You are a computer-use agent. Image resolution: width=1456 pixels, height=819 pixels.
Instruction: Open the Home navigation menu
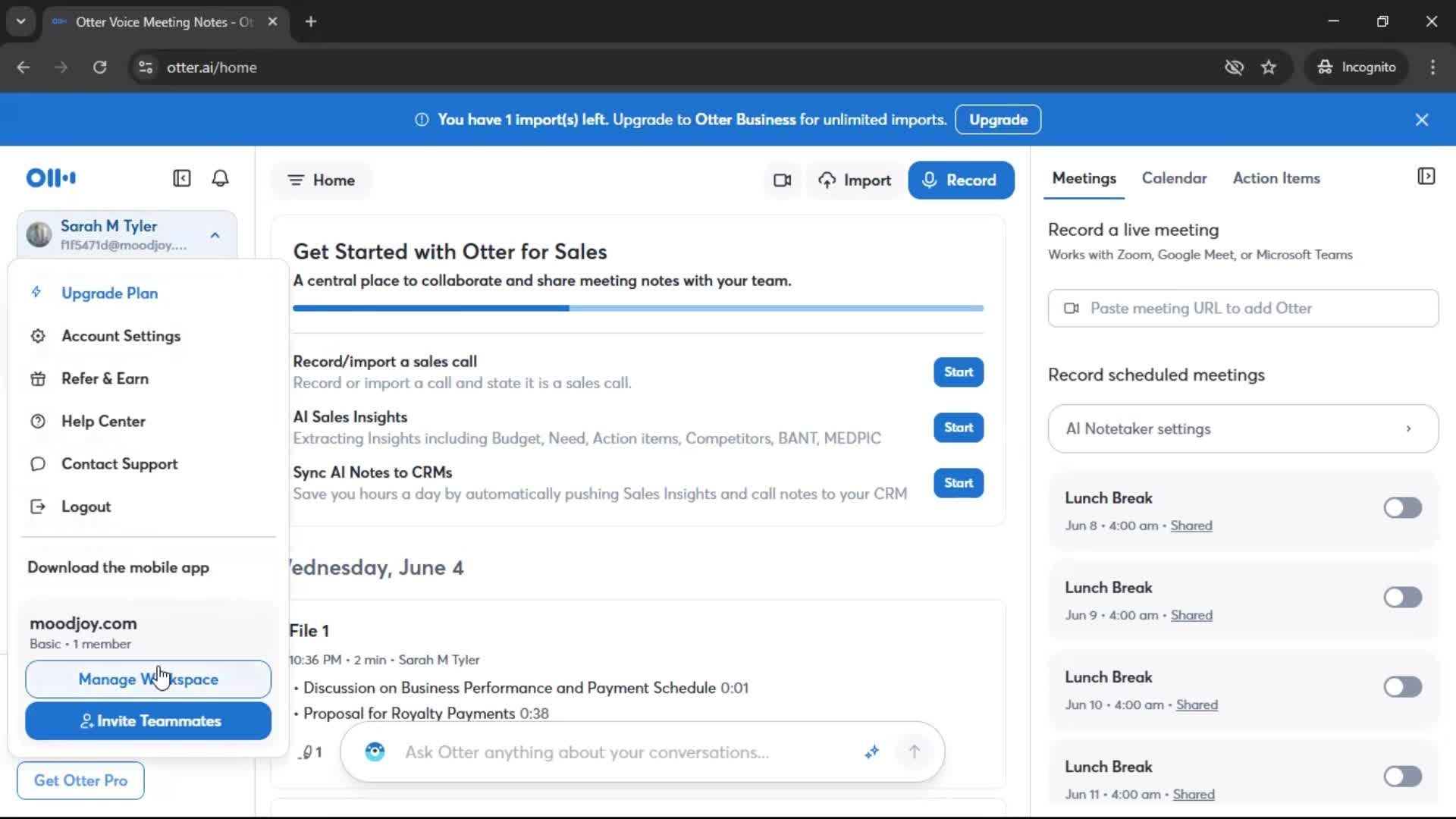[321, 180]
